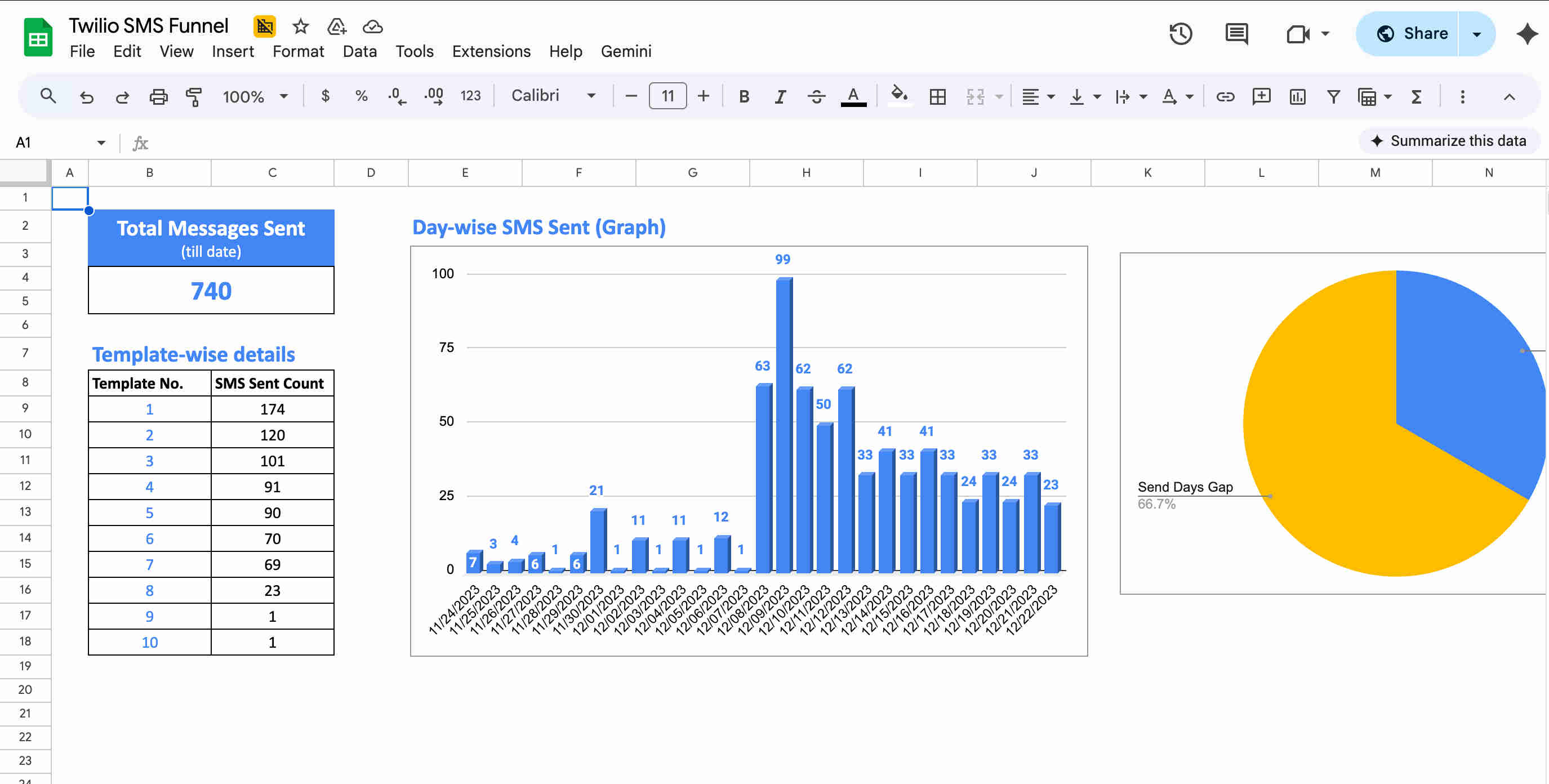The height and width of the screenshot is (784, 1549).
Task: Open comments panel icon at top
Action: tap(1236, 34)
